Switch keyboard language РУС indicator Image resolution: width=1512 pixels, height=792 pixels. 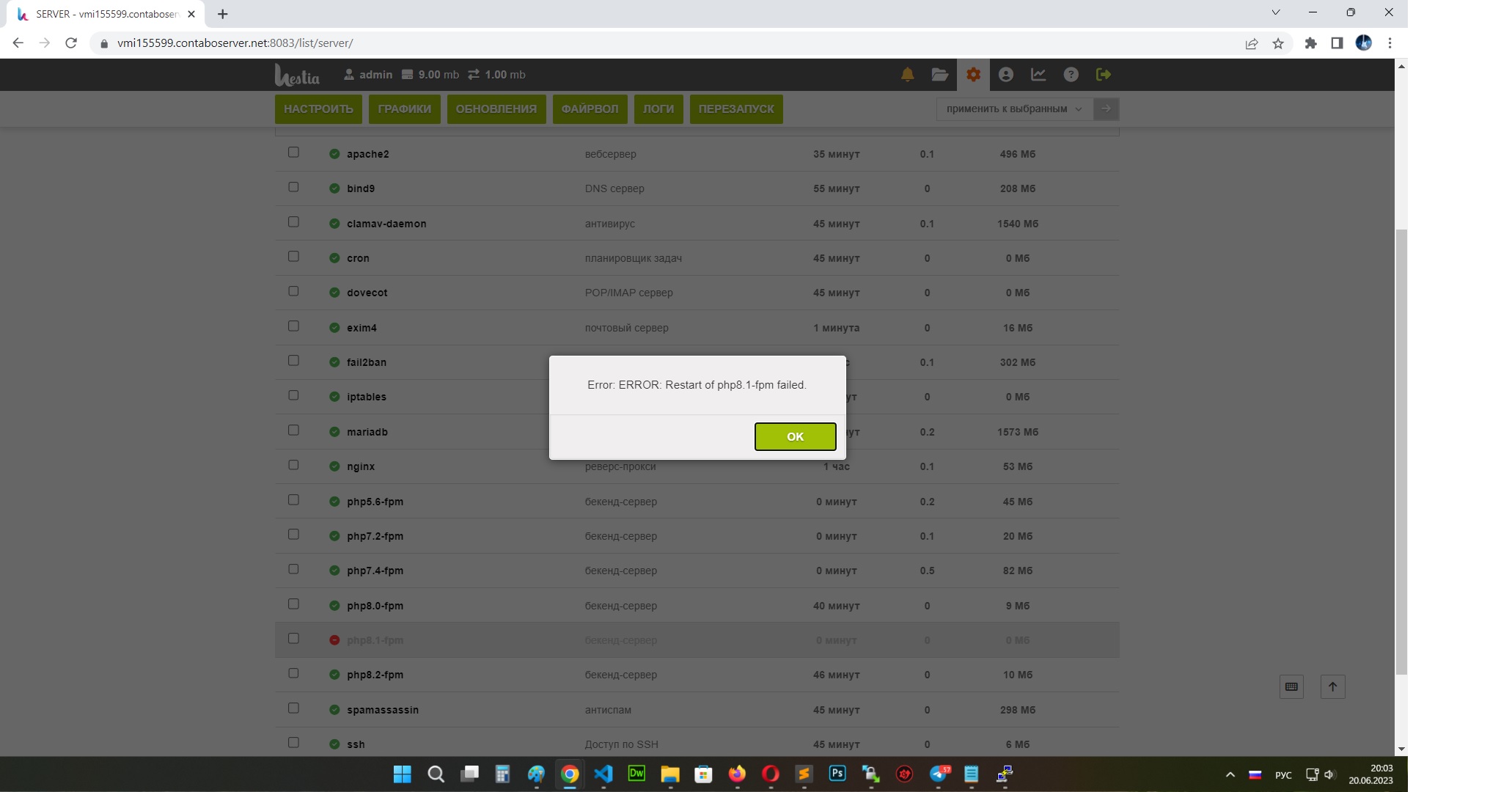[1283, 775]
